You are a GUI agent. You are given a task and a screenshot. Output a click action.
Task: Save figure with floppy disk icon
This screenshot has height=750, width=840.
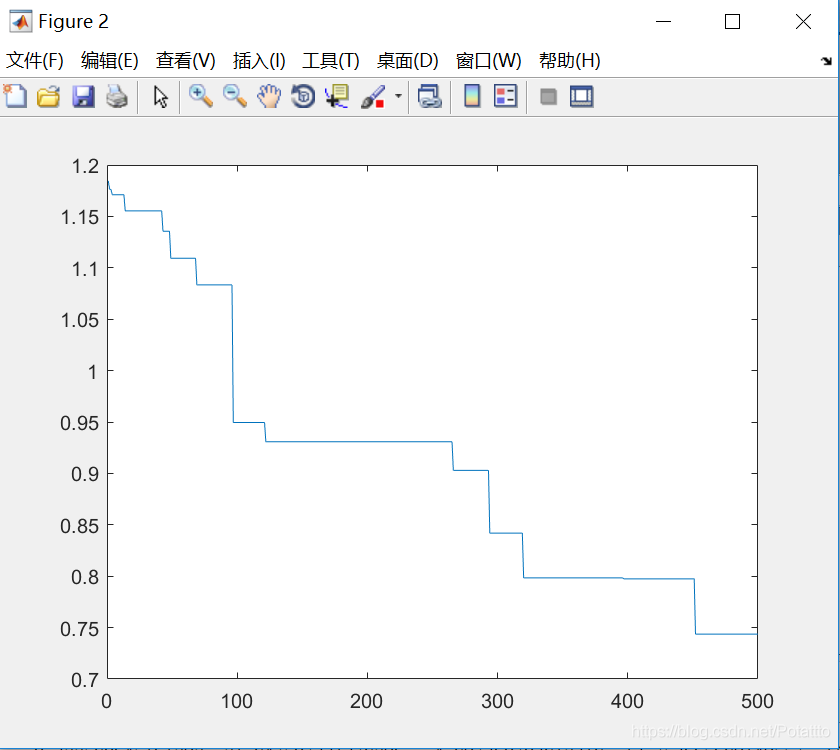(83, 96)
